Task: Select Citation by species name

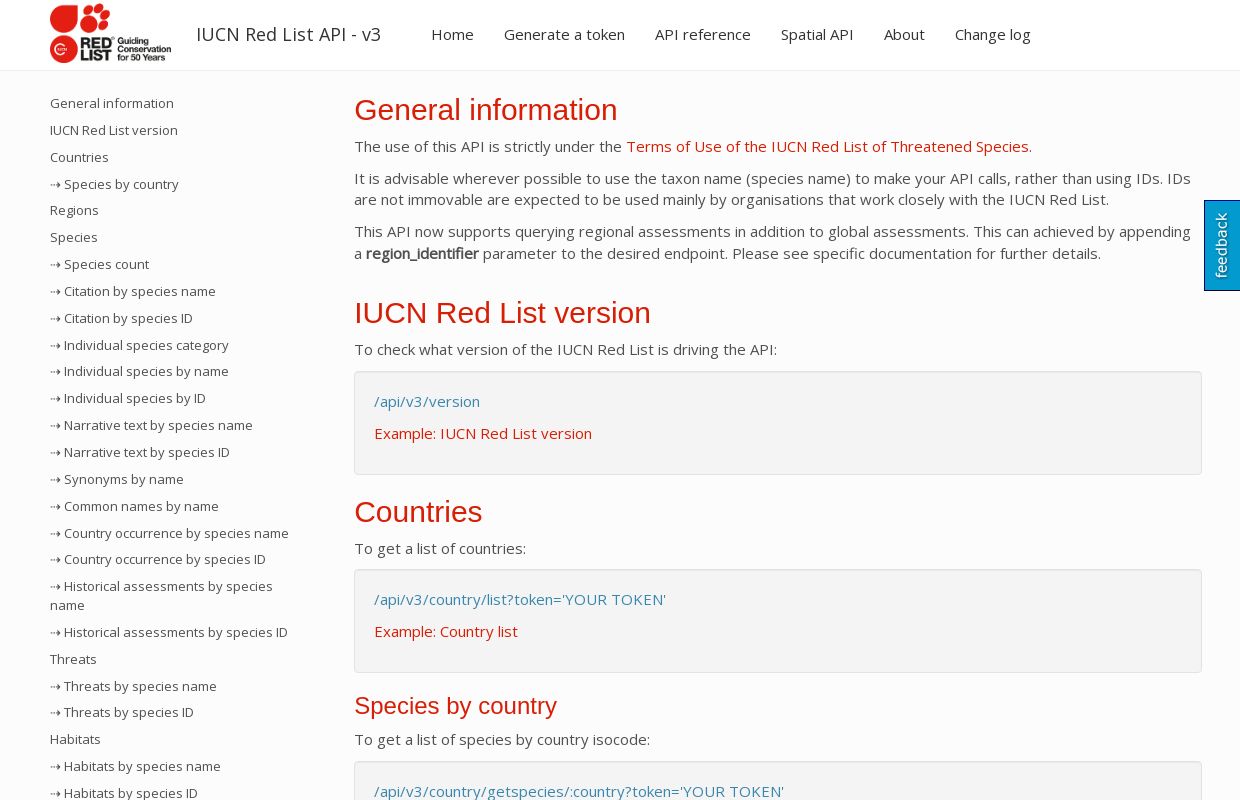Action: point(133,291)
